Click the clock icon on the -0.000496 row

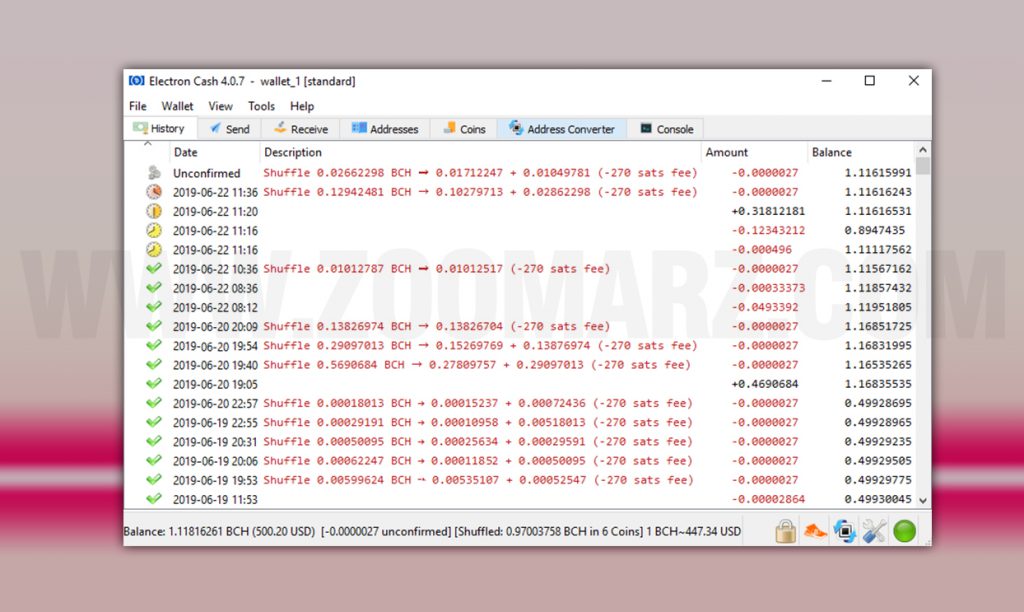pyautogui.click(x=154, y=250)
